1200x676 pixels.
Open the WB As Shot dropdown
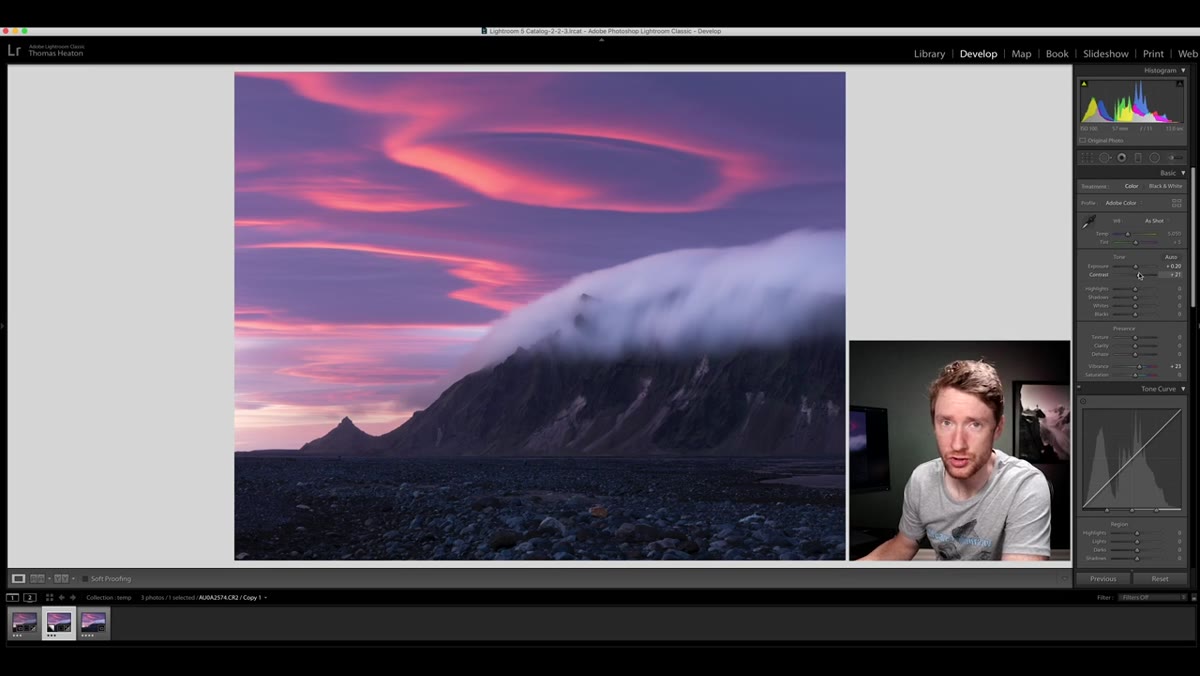(x=1155, y=221)
